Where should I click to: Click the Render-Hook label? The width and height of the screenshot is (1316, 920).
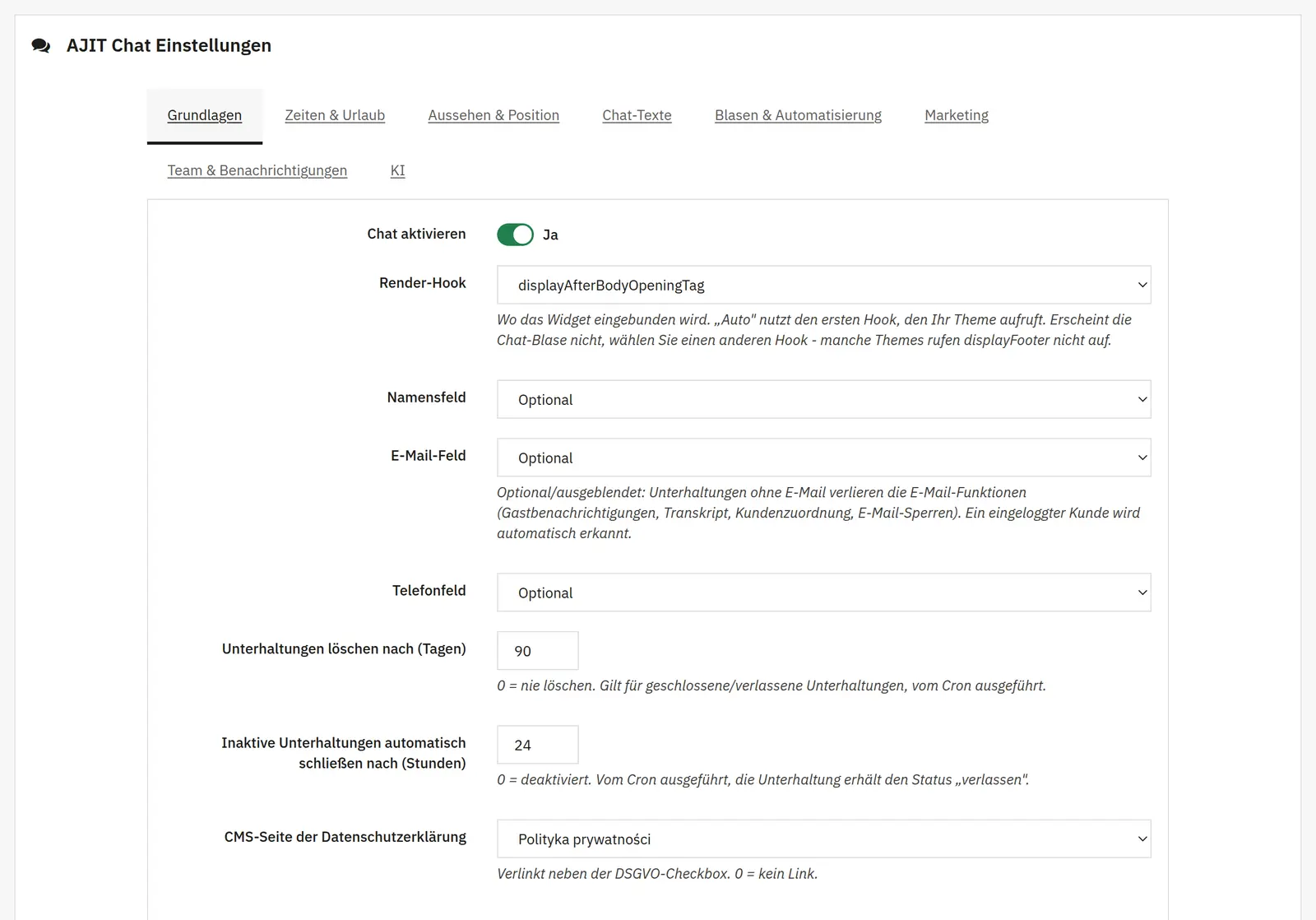point(423,283)
